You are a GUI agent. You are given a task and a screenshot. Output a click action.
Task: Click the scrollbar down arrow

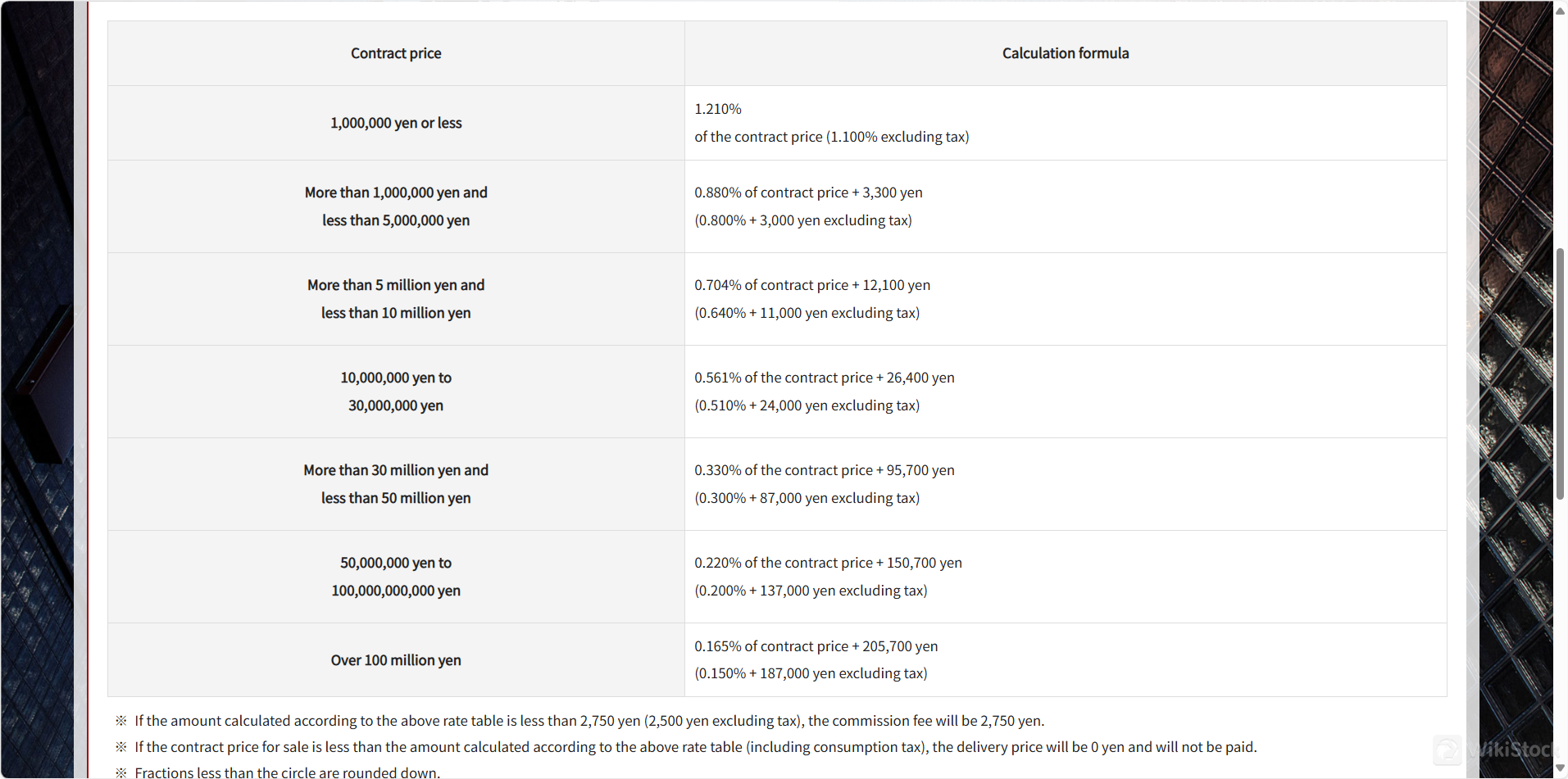(x=1559, y=768)
